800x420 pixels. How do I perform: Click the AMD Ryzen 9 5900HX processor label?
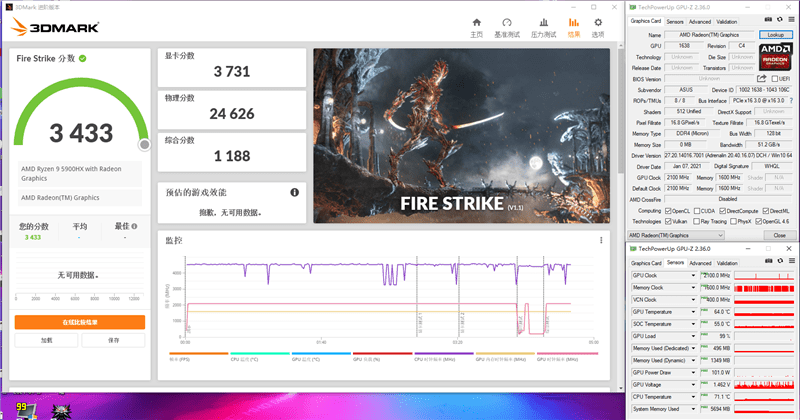[x=80, y=174]
